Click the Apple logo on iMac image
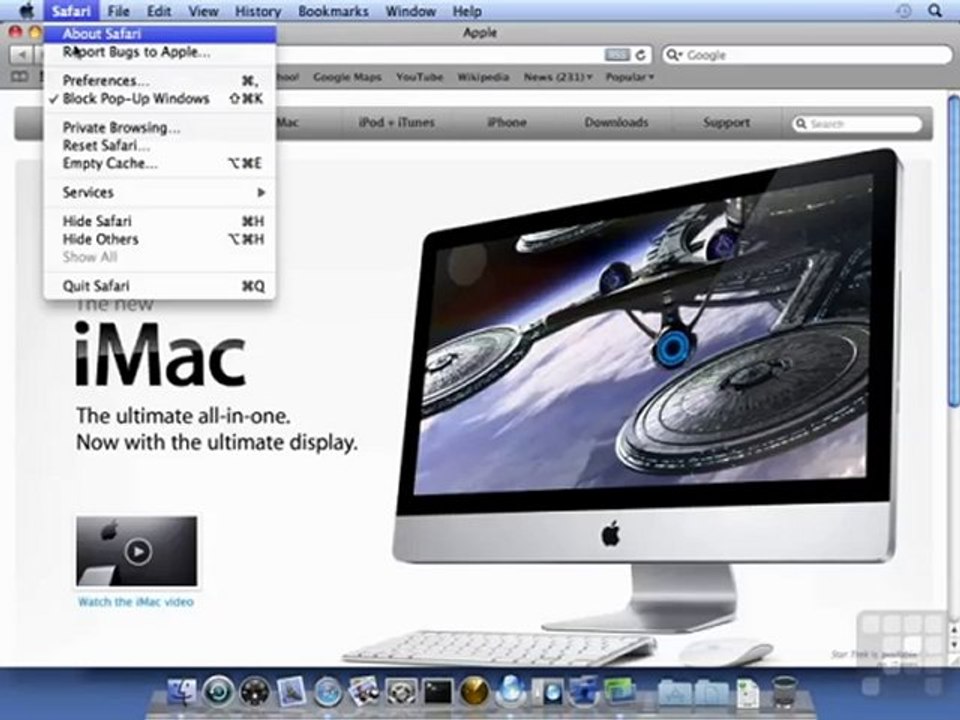Image resolution: width=960 pixels, height=720 pixels. coord(610,534)
